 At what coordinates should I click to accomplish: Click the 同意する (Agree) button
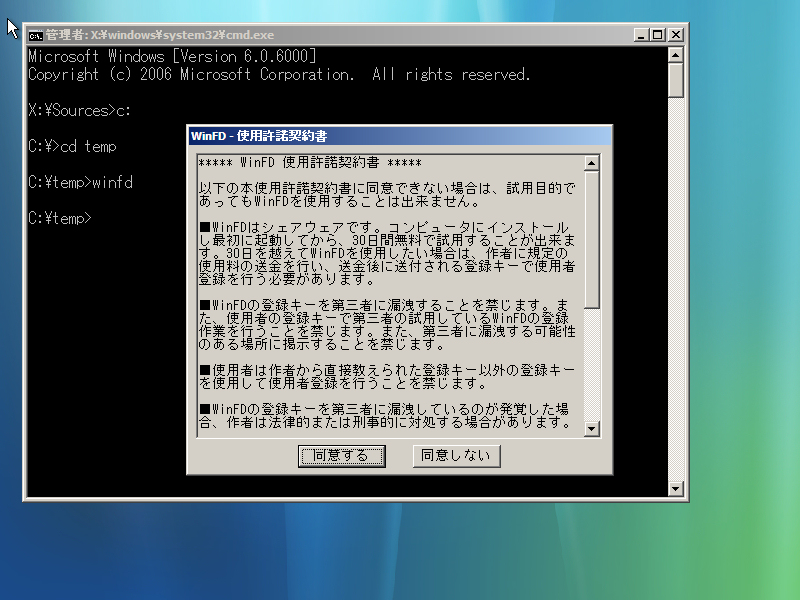click(341, 456)
